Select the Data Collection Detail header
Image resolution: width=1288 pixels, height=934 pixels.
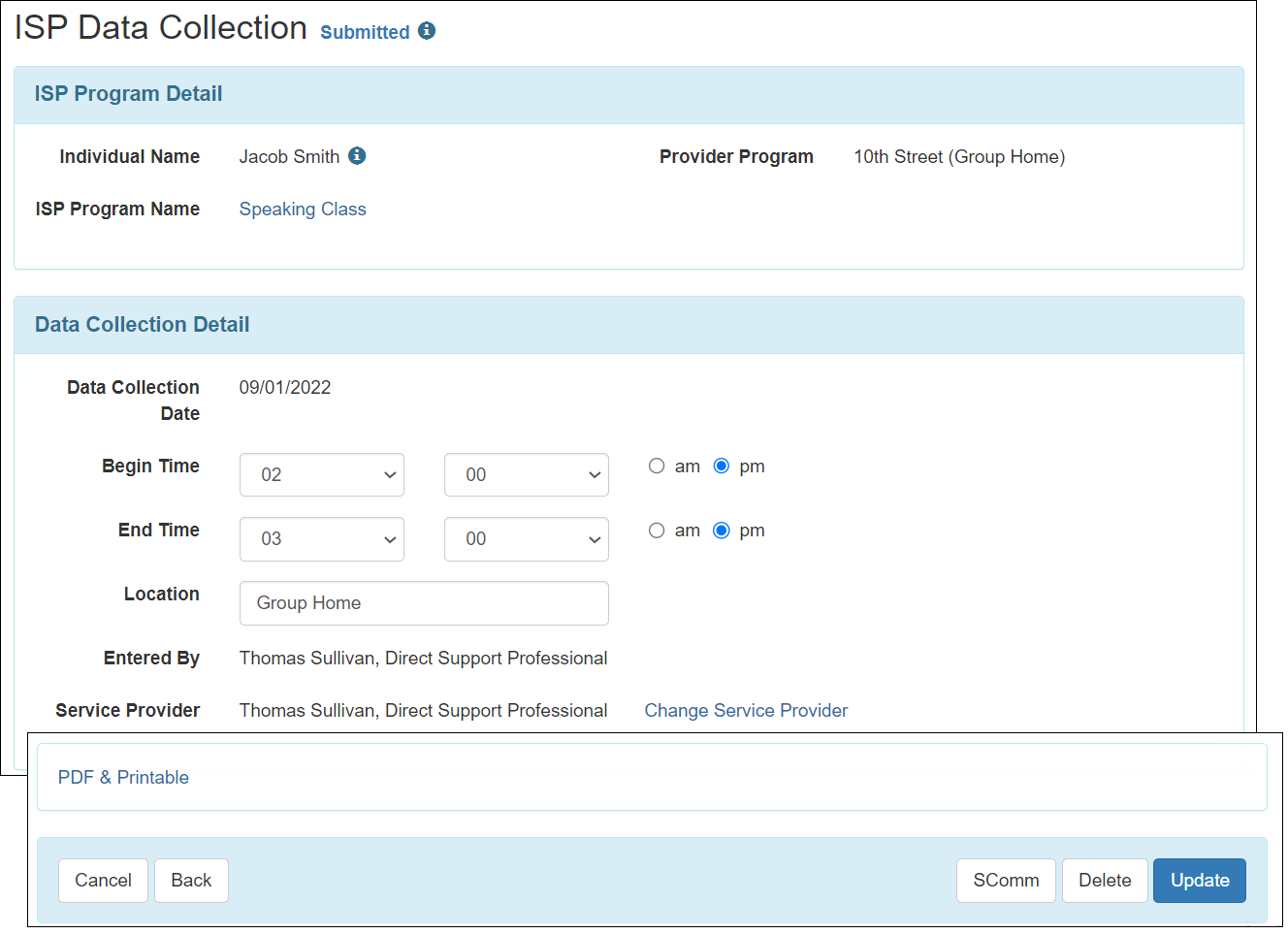(142, 325)
